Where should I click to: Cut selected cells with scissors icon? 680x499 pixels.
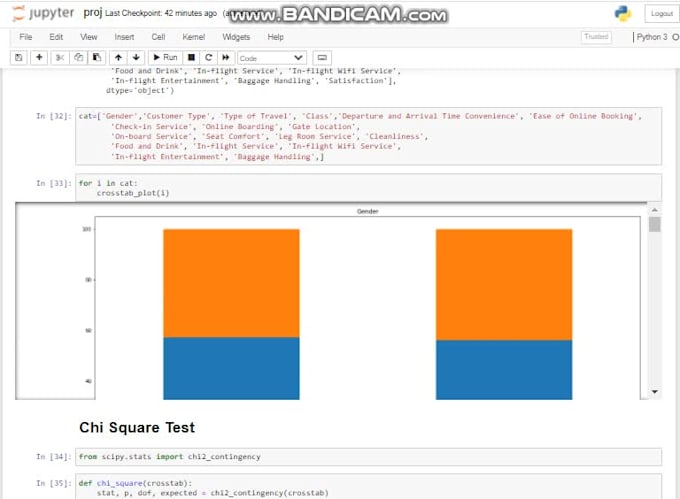(60, 57)
